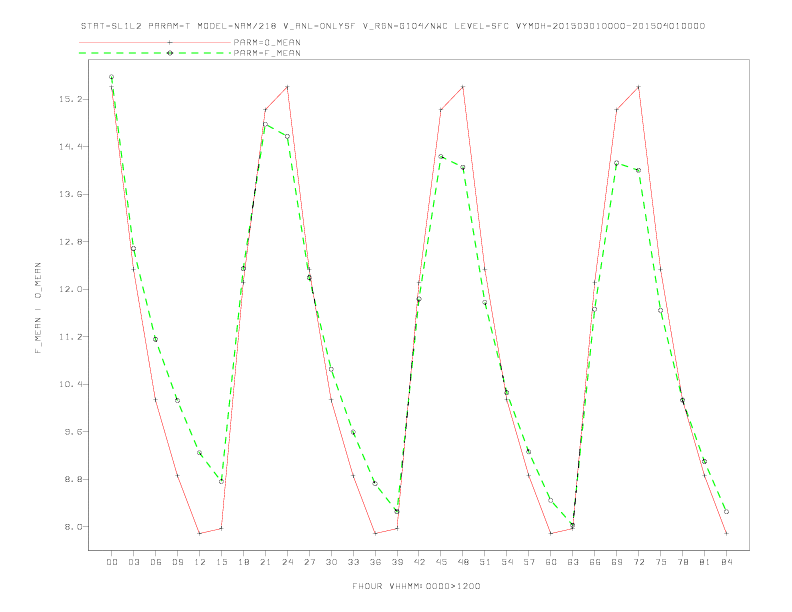Click the F_MEAN circle data point at hour 00
This screenshot has height=612, width=792.
[112, 77]
